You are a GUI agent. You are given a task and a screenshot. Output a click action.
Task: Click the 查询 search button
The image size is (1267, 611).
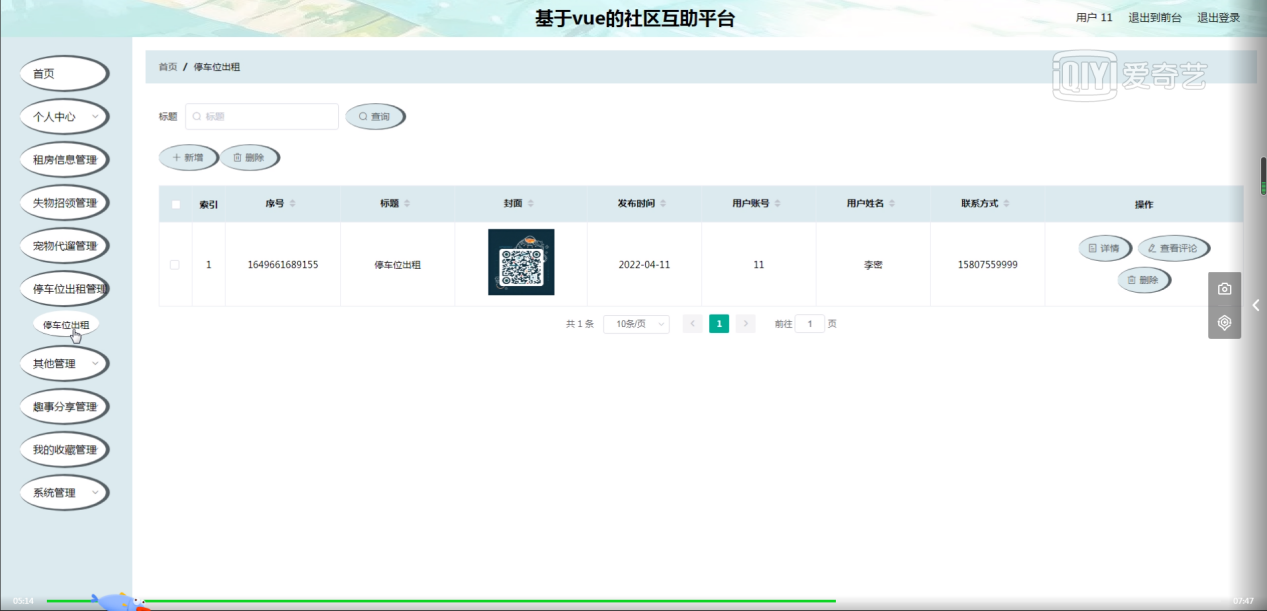coord(376,117)
